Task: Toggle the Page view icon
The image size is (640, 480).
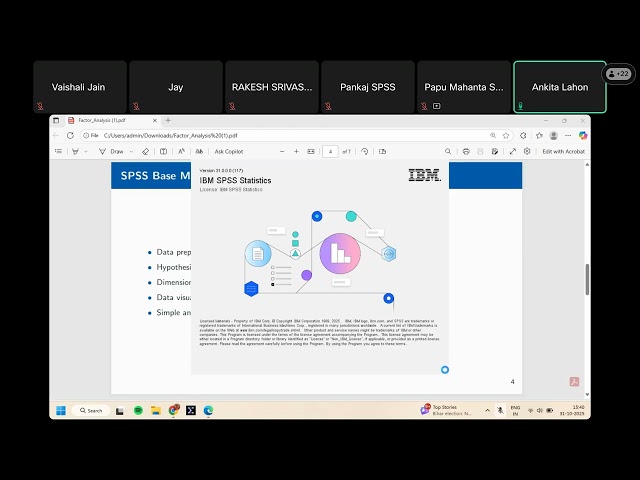Action: pos(382,151)
